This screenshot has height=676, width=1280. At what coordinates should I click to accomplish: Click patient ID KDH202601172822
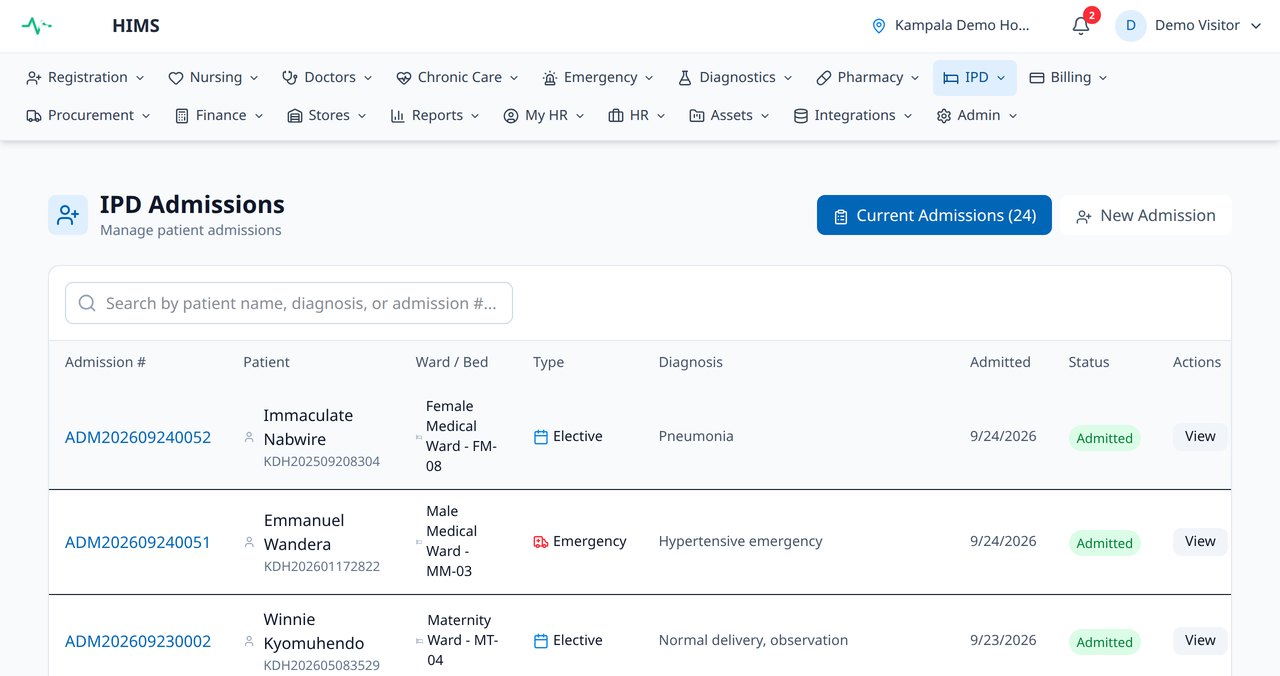click(x=322, y=567)
